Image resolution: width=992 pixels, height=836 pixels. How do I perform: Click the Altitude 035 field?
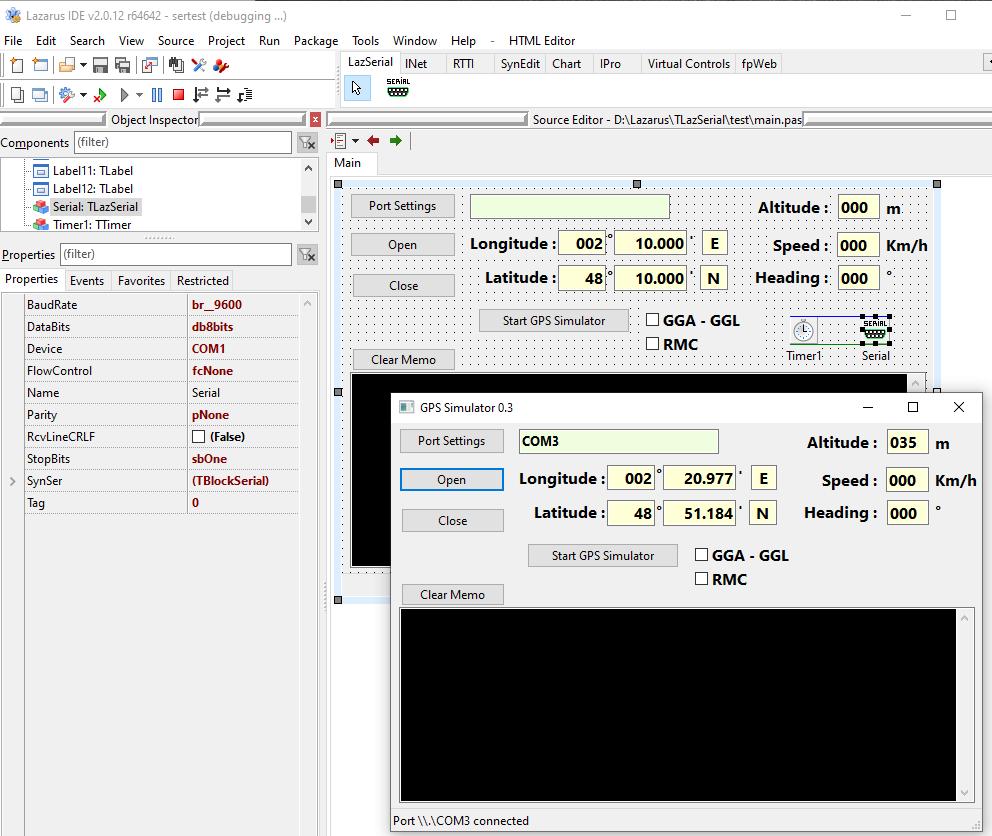tap(907, 442)
